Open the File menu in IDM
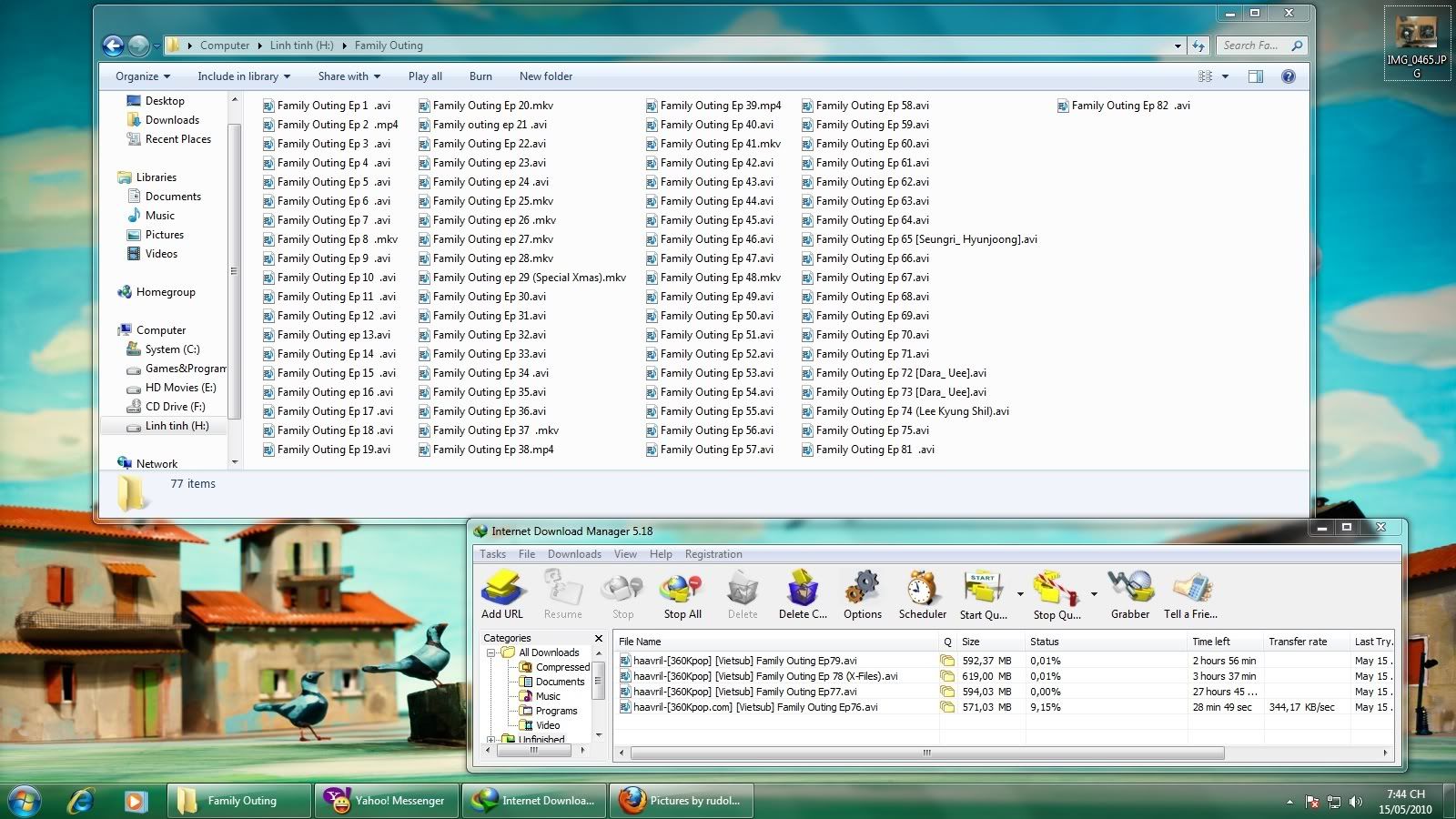This screenshot has height=819, width=1456. (527, 554)
